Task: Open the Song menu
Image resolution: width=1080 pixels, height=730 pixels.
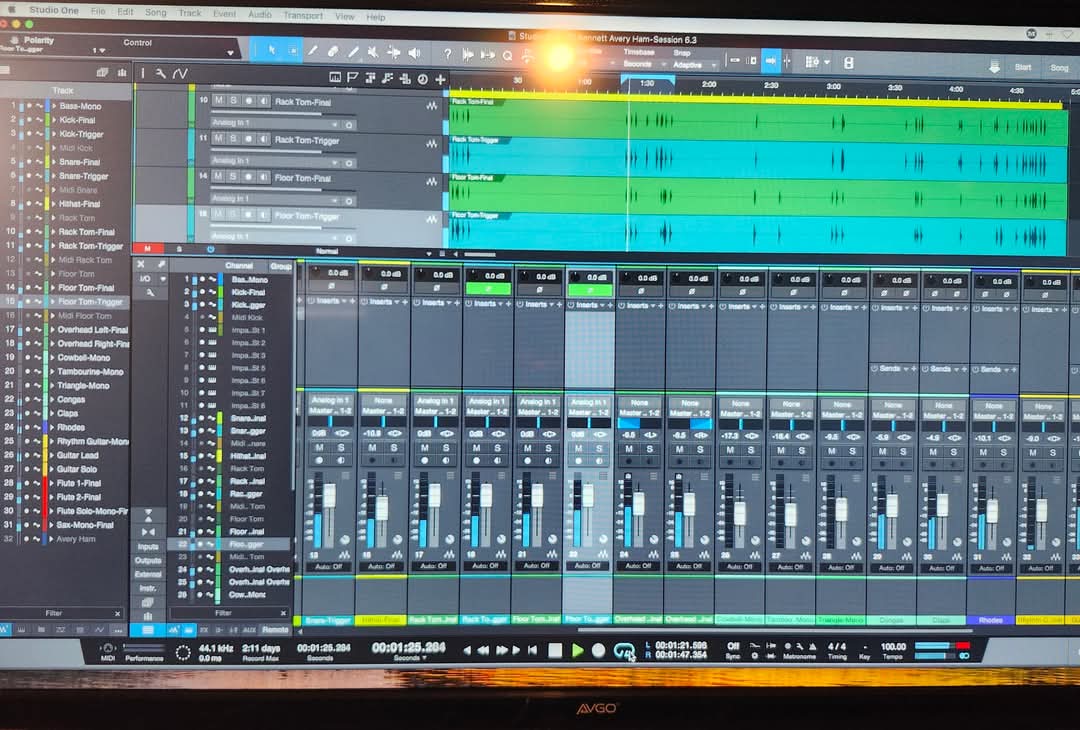Action: point(156,12)
